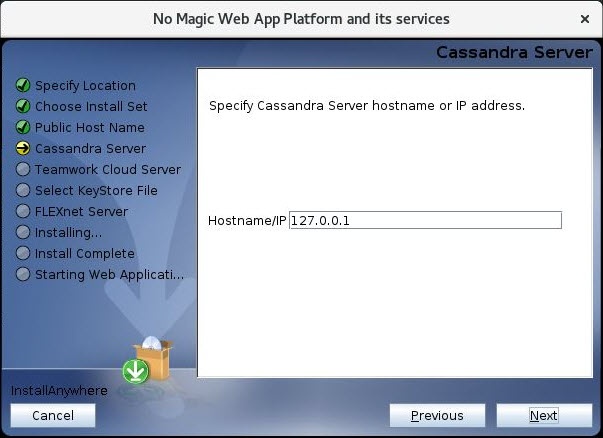This screenshot has width=603, height=438.
Task: Select the Install Complete step text
Action: point(85,254)
